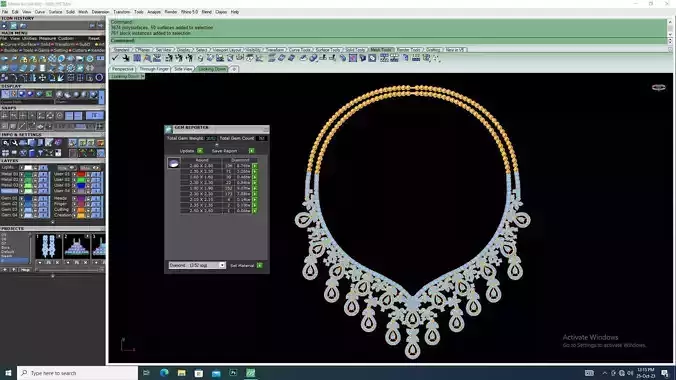Expand the Metal 01 layer dropdown arrow

pyautogui.click(x=21, y=174)
